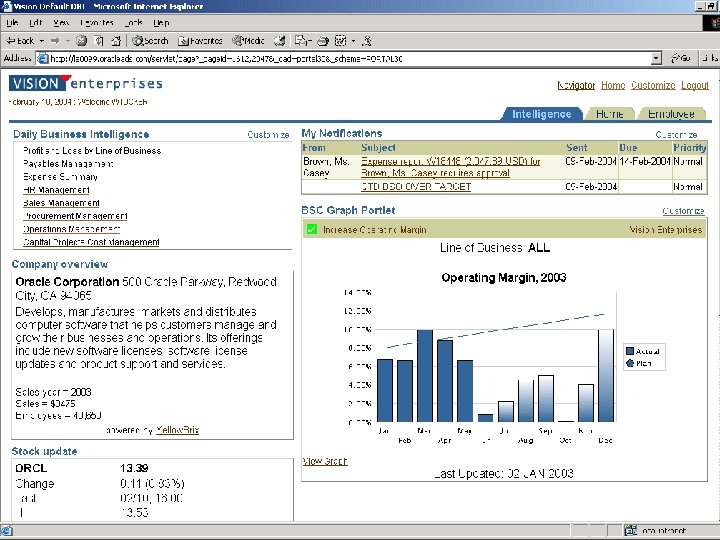Click the Go button beside Address bar
The image size is (720, 540).
(681, 58)
